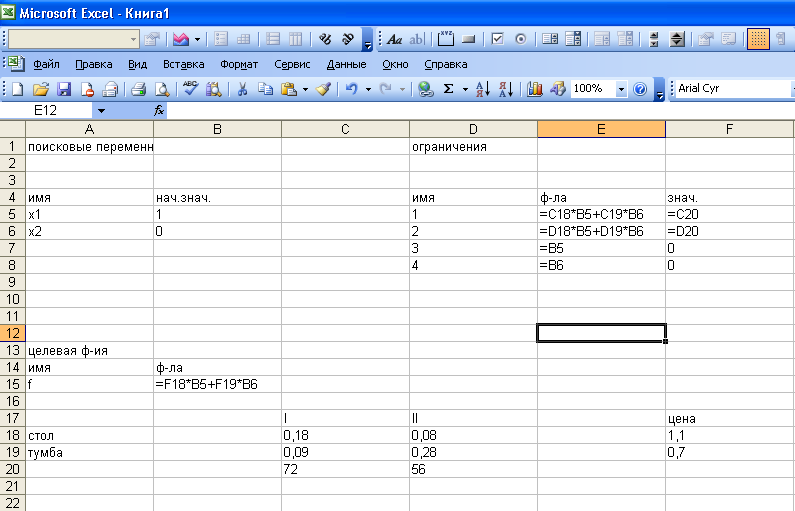795x511 pixels.
Task: Save the workbook with the floppy disk icon
Action: pyautogui.click(x=64, y=89)
